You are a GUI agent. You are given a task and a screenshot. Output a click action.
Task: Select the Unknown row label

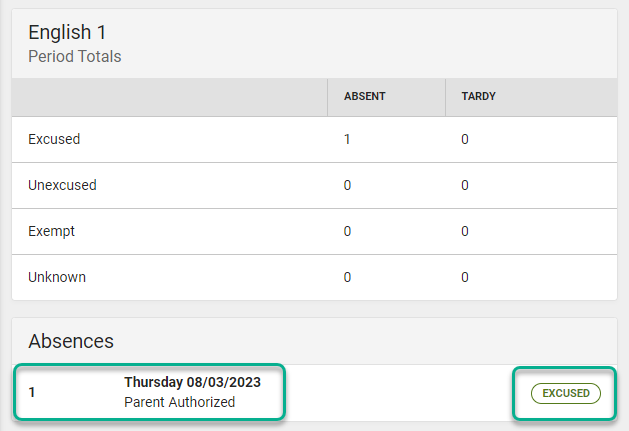coord(57,277)
